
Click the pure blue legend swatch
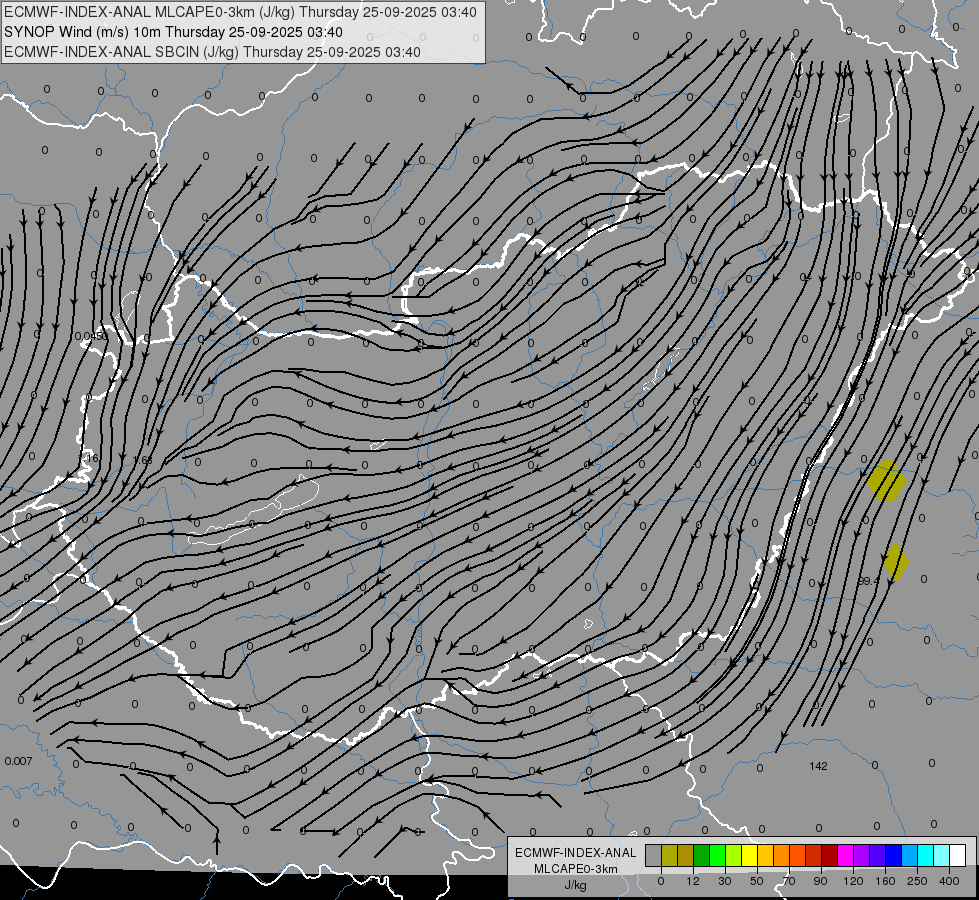click(x=893, y=855)
